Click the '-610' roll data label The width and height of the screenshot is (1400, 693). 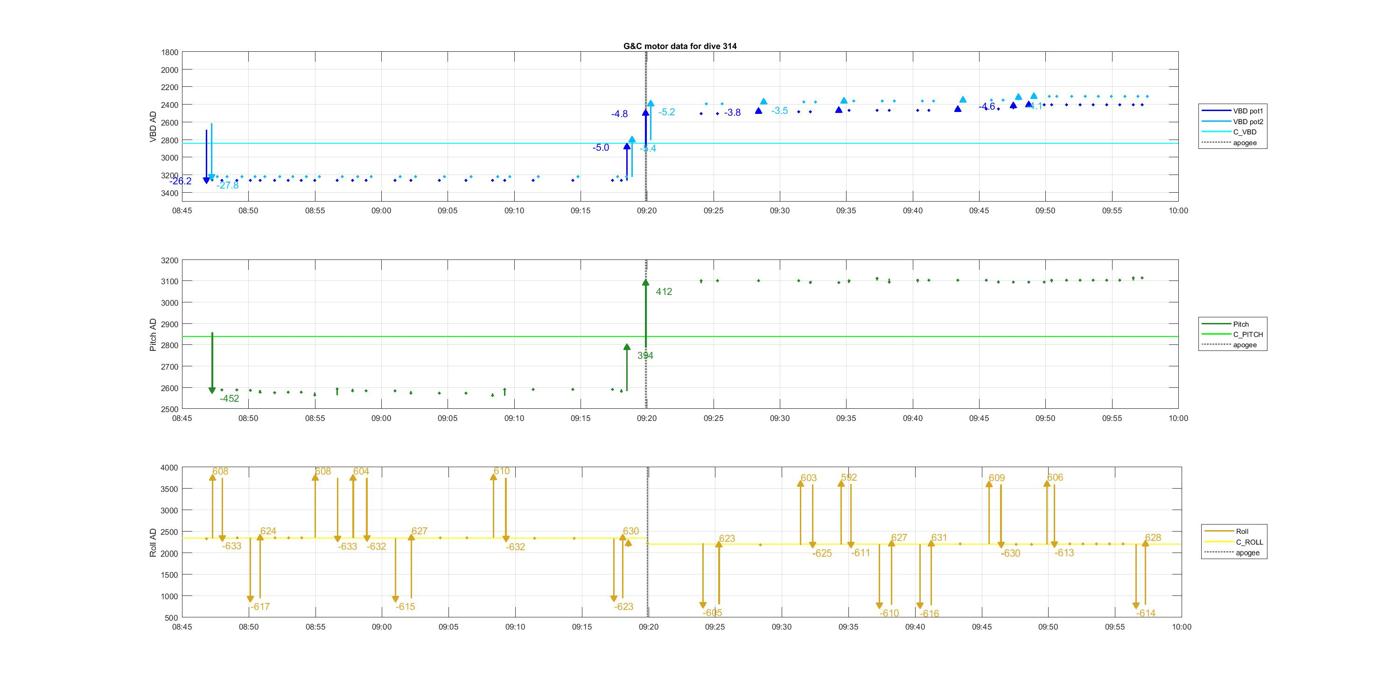point(889,613)
